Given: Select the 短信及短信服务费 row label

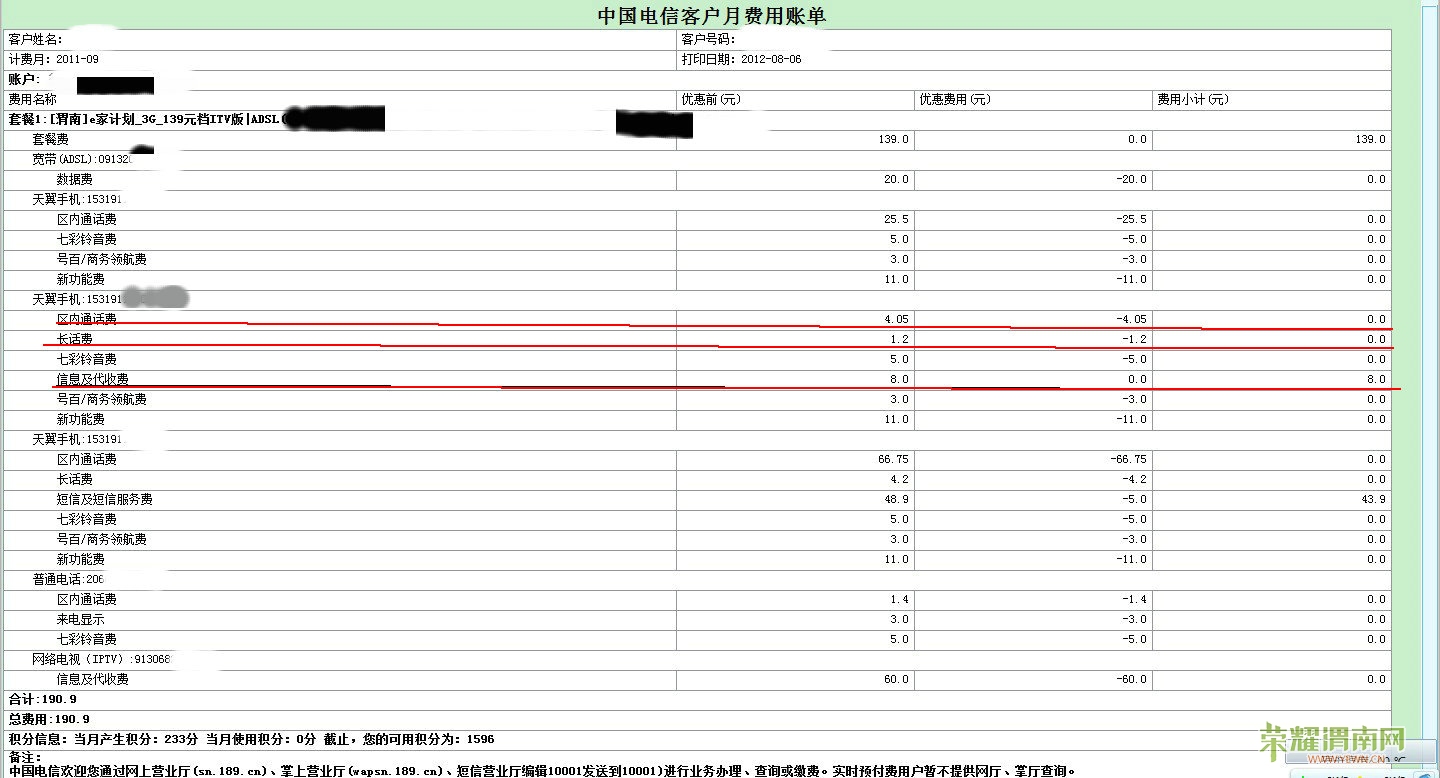Looking at the screenshot, I should coord(105,500).
